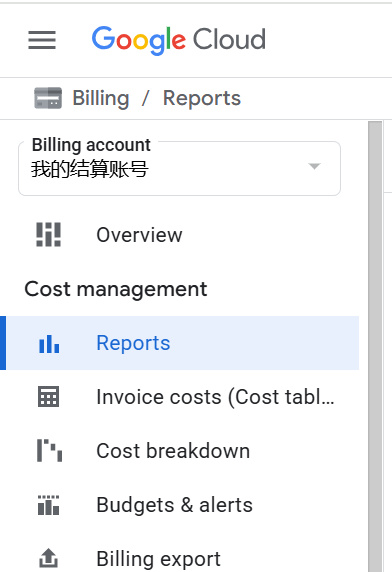392x572 pixels.
Task: Click the Billing export upload icon
Action: tap(48, 558)
